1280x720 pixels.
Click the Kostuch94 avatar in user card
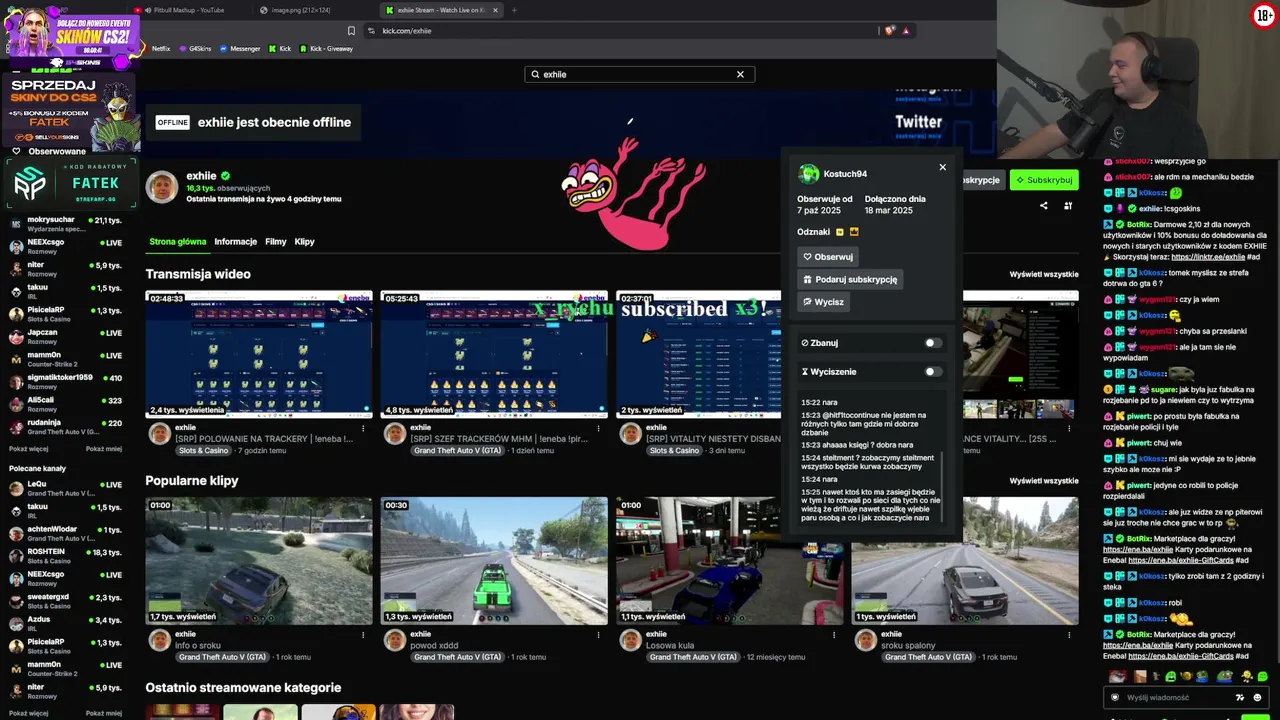[808, 174]
